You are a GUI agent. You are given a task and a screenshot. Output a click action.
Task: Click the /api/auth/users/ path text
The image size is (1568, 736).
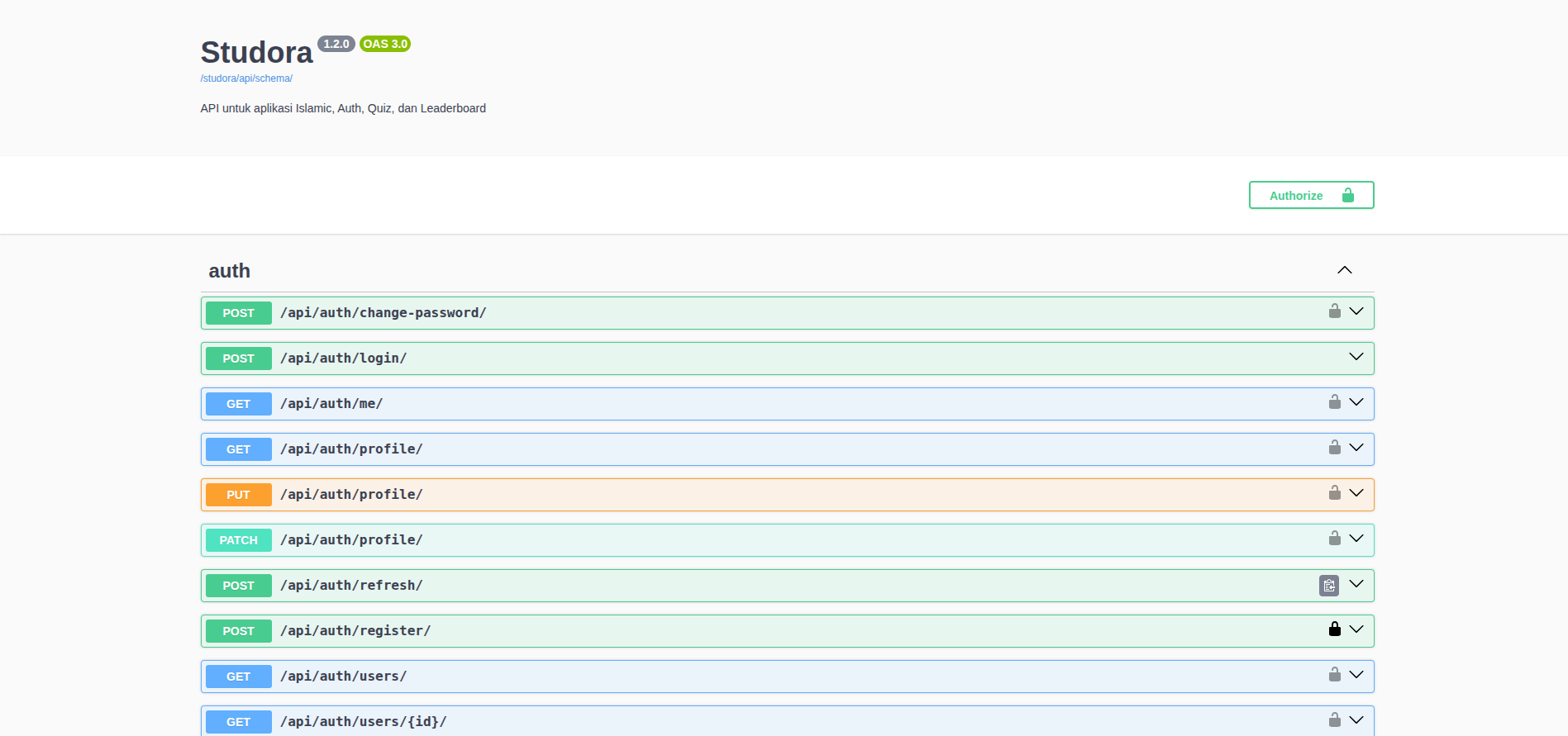[x=344, y=677]
